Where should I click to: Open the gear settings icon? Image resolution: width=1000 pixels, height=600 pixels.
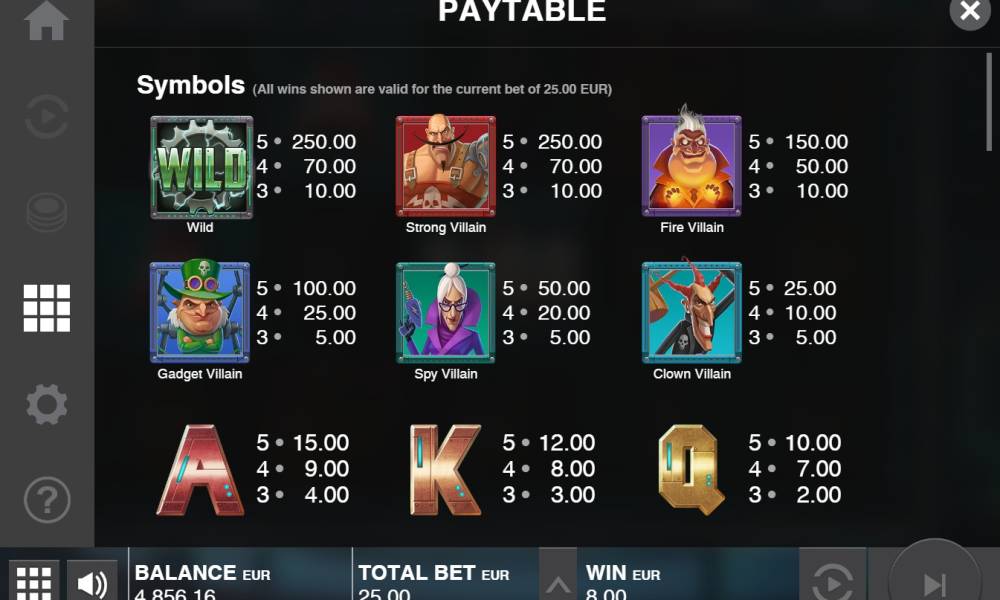click(x=47, y=404)
